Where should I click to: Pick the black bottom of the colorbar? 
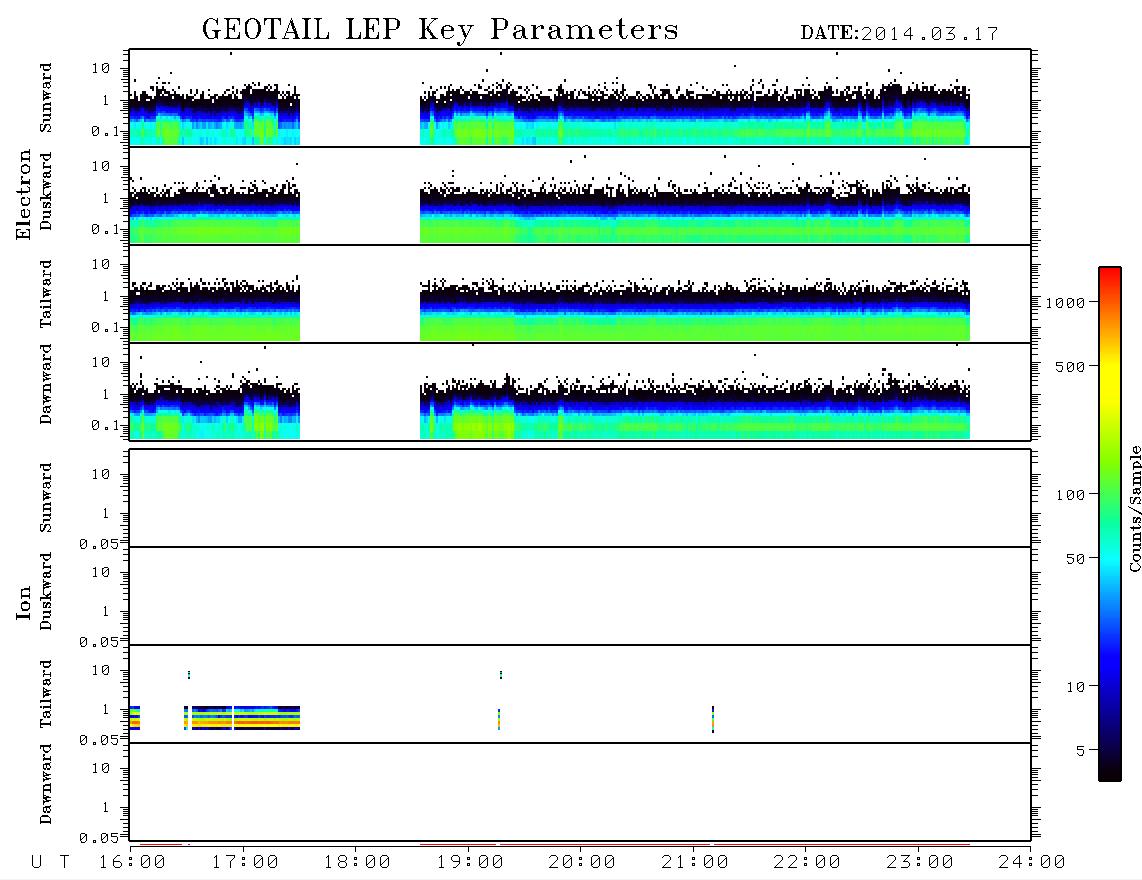pos(1109,772)
